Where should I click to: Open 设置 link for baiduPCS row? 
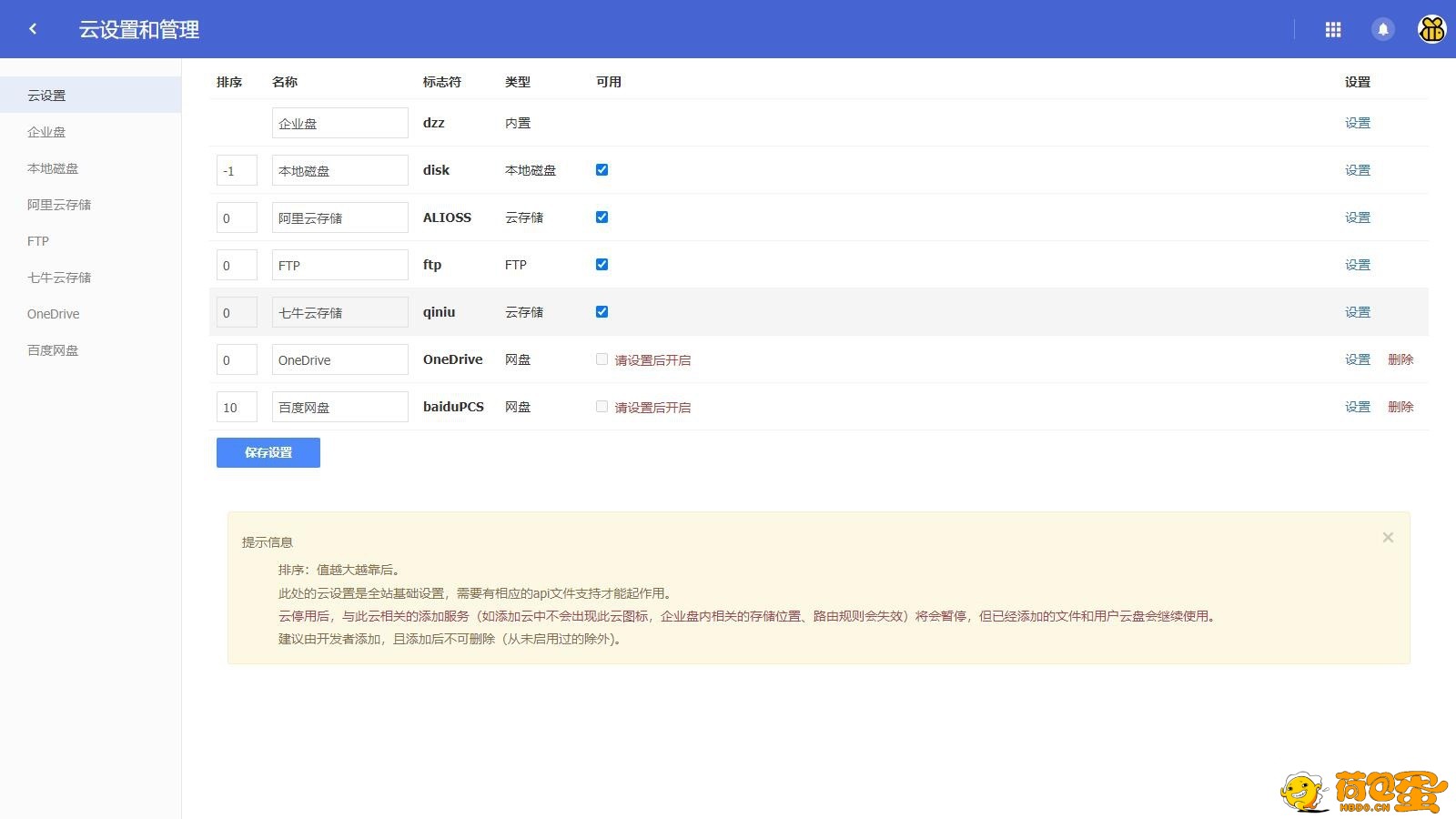(1357, 407)
